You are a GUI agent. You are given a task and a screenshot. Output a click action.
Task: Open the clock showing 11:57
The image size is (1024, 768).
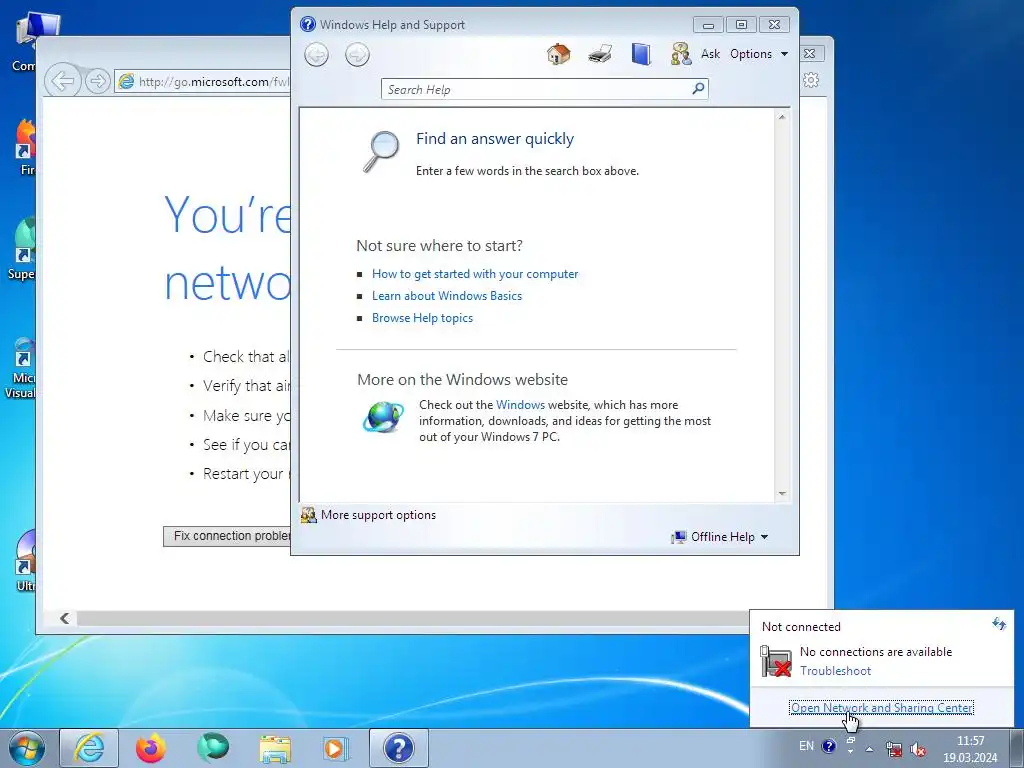pyautogui.click(x=970, y=749)
